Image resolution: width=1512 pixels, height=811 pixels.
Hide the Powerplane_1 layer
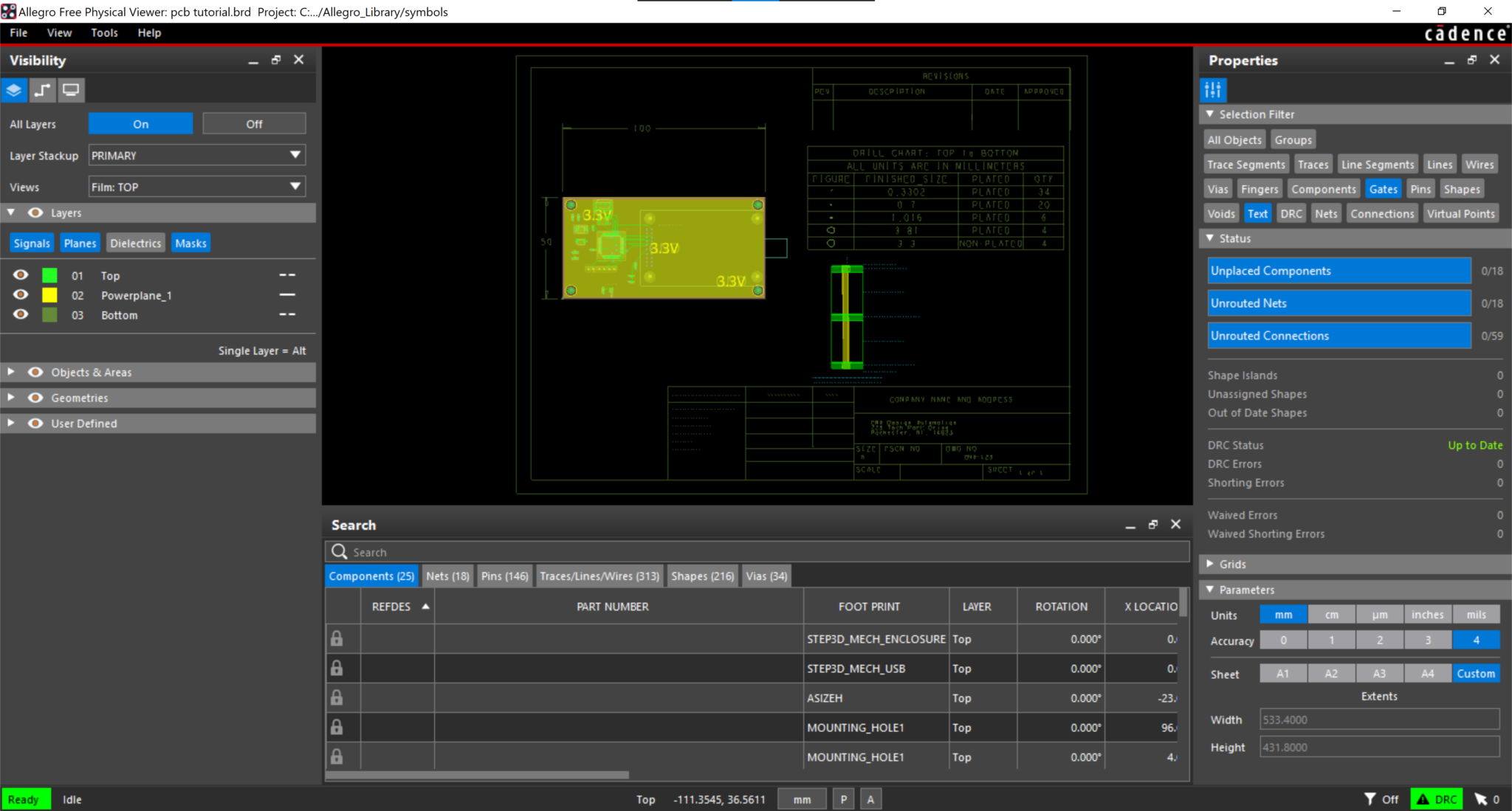[x=20, y=294]
